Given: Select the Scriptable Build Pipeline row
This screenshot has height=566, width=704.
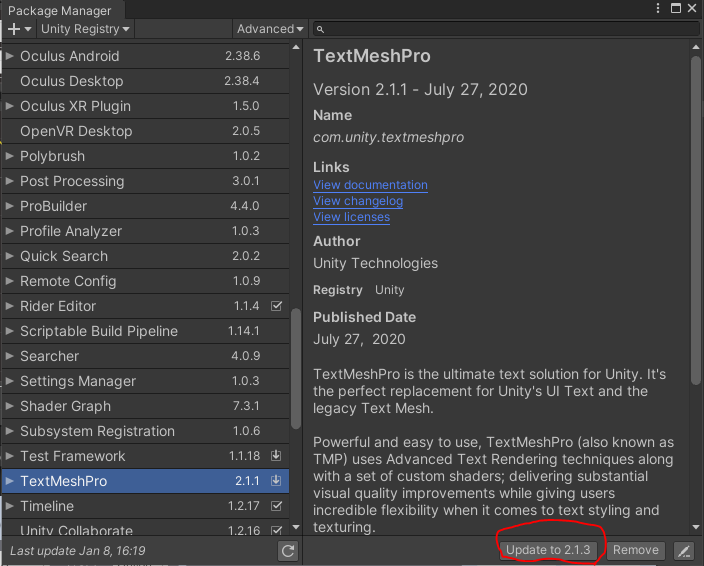Looking at the screenshot, I should point(145,331).
